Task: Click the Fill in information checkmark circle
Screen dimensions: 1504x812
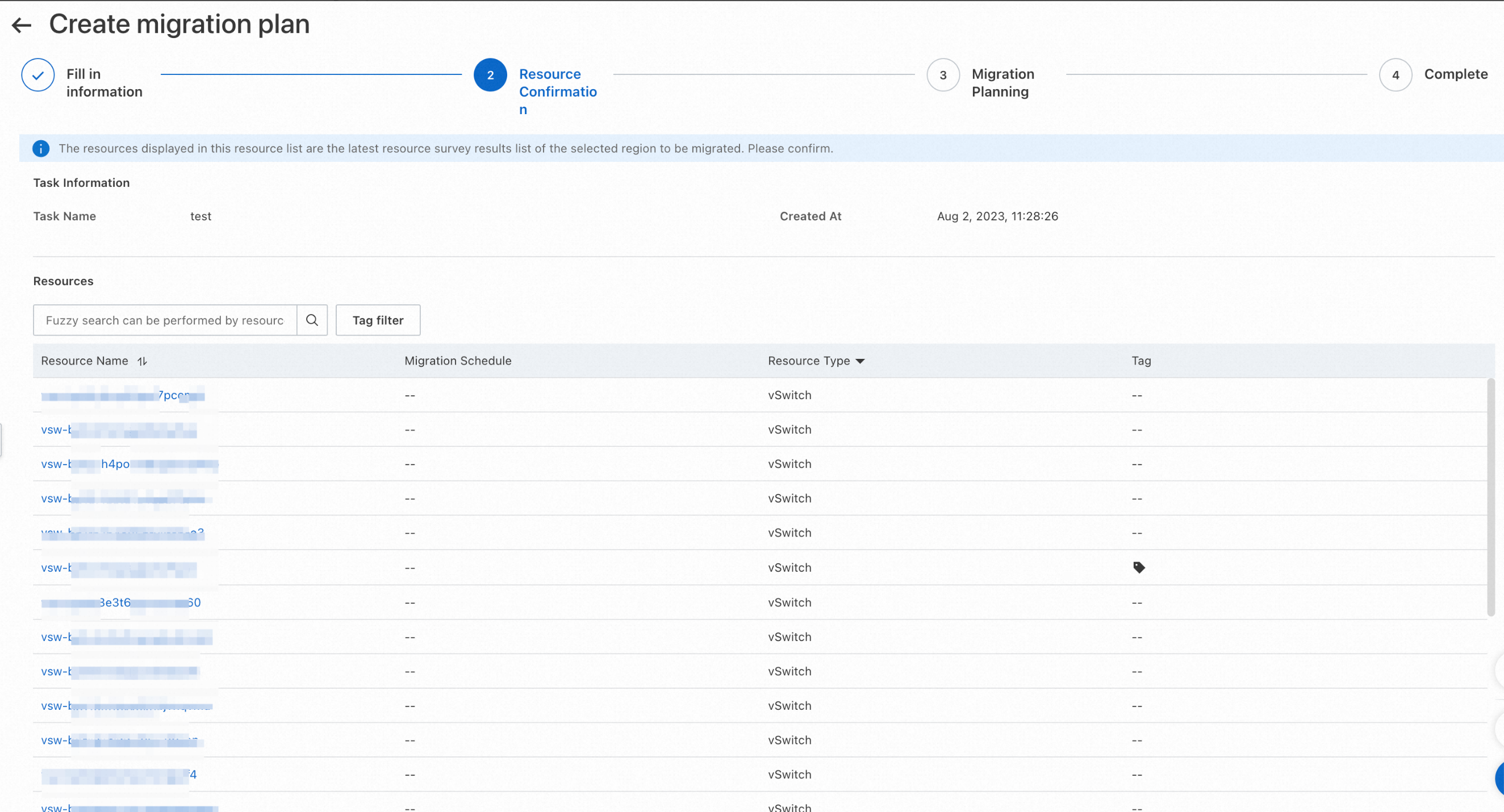Action: pos(38,75)
